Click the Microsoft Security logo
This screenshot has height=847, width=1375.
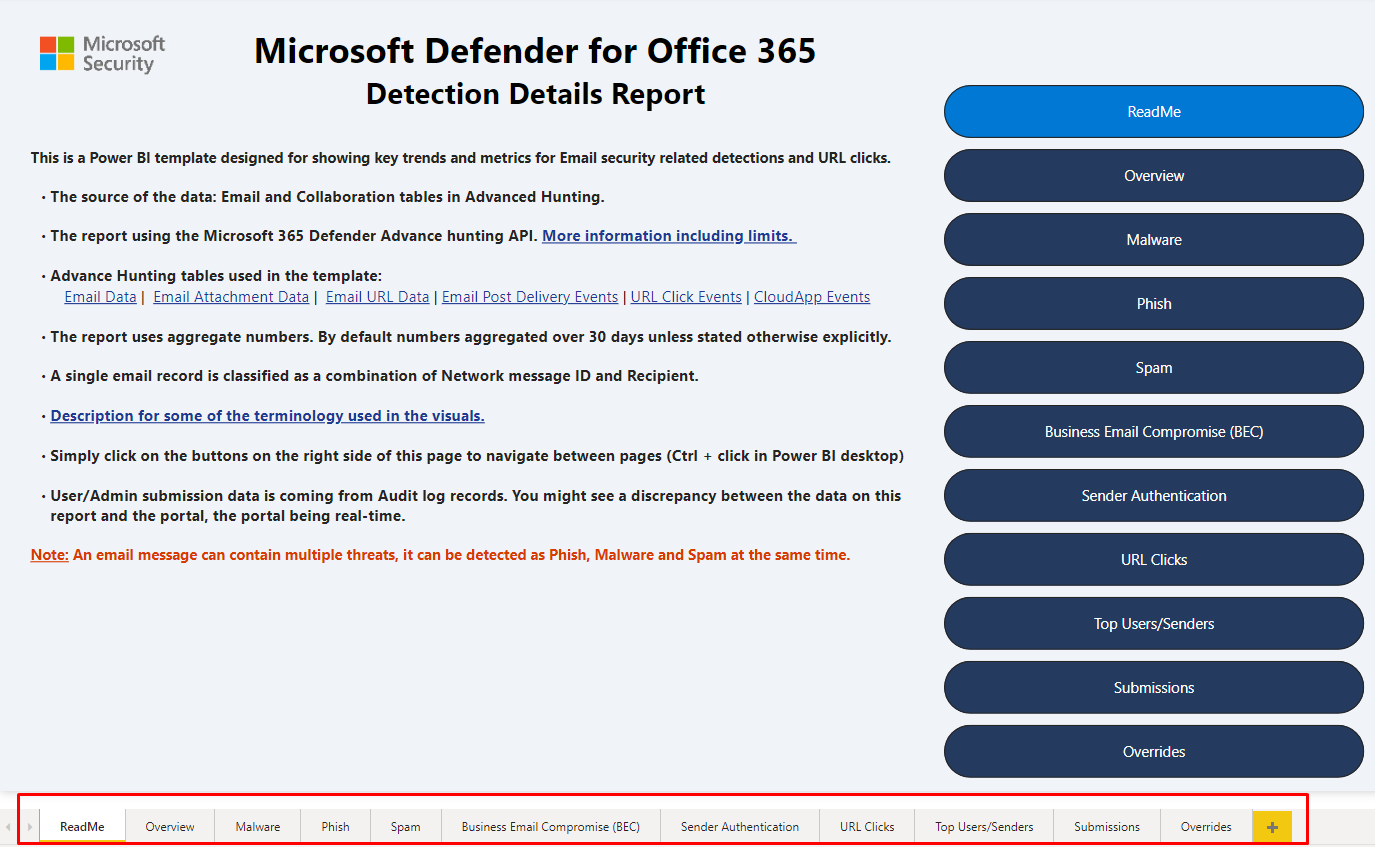[102, 54]
